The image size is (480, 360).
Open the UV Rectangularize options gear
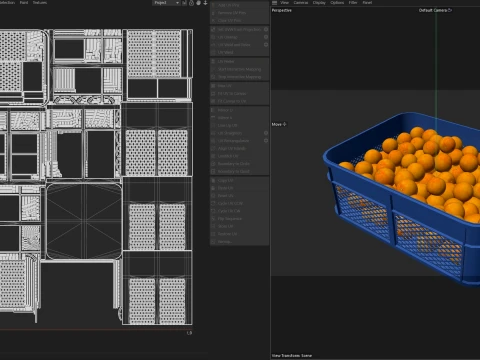click(x=266, y=141)
